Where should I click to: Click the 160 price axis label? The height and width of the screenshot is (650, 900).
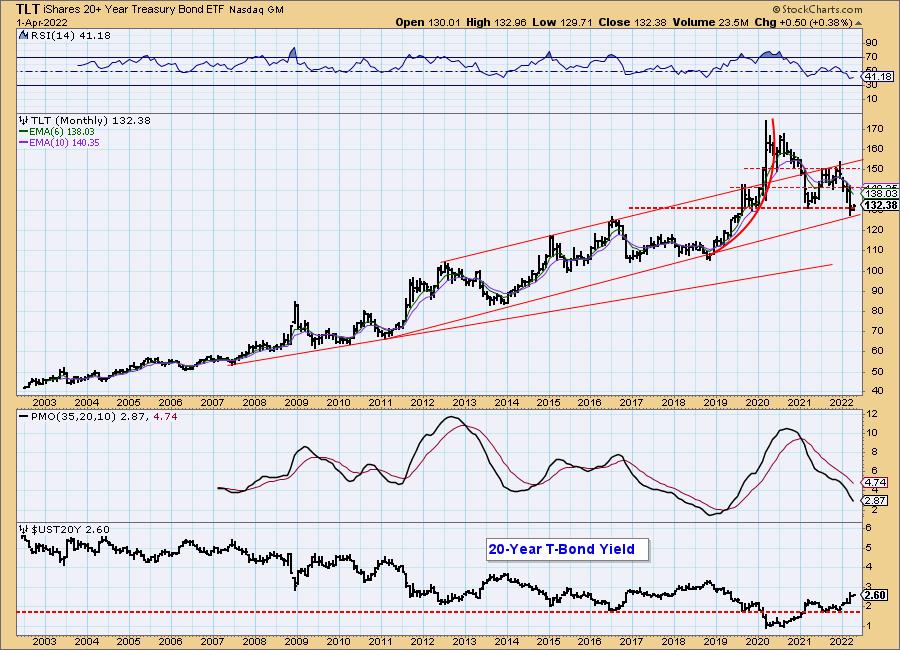[875, 149]
